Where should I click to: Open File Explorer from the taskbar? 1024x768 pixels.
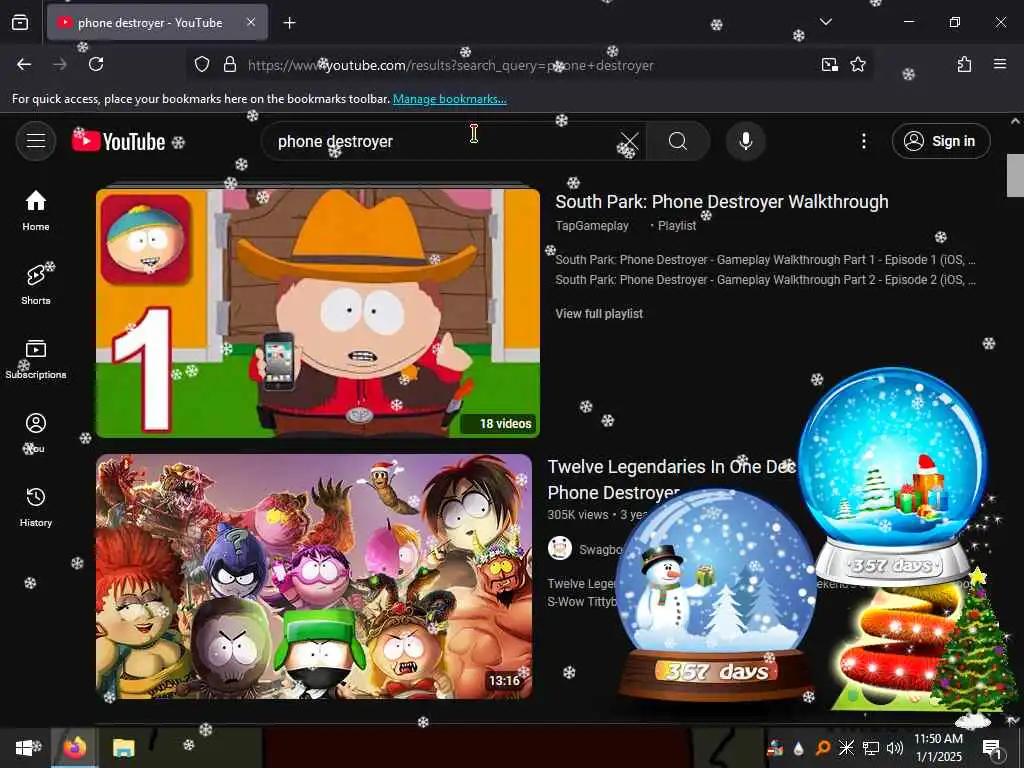tap(123, 748)
